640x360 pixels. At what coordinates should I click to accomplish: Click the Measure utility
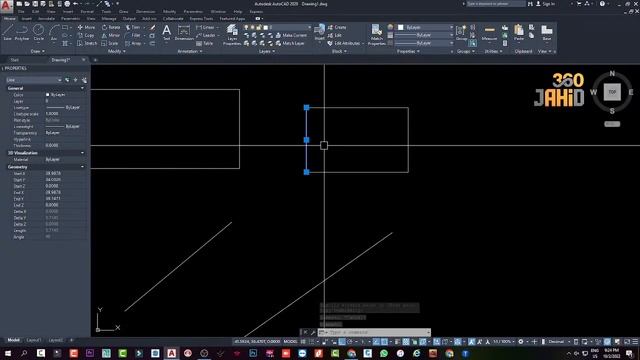point(489,33)
